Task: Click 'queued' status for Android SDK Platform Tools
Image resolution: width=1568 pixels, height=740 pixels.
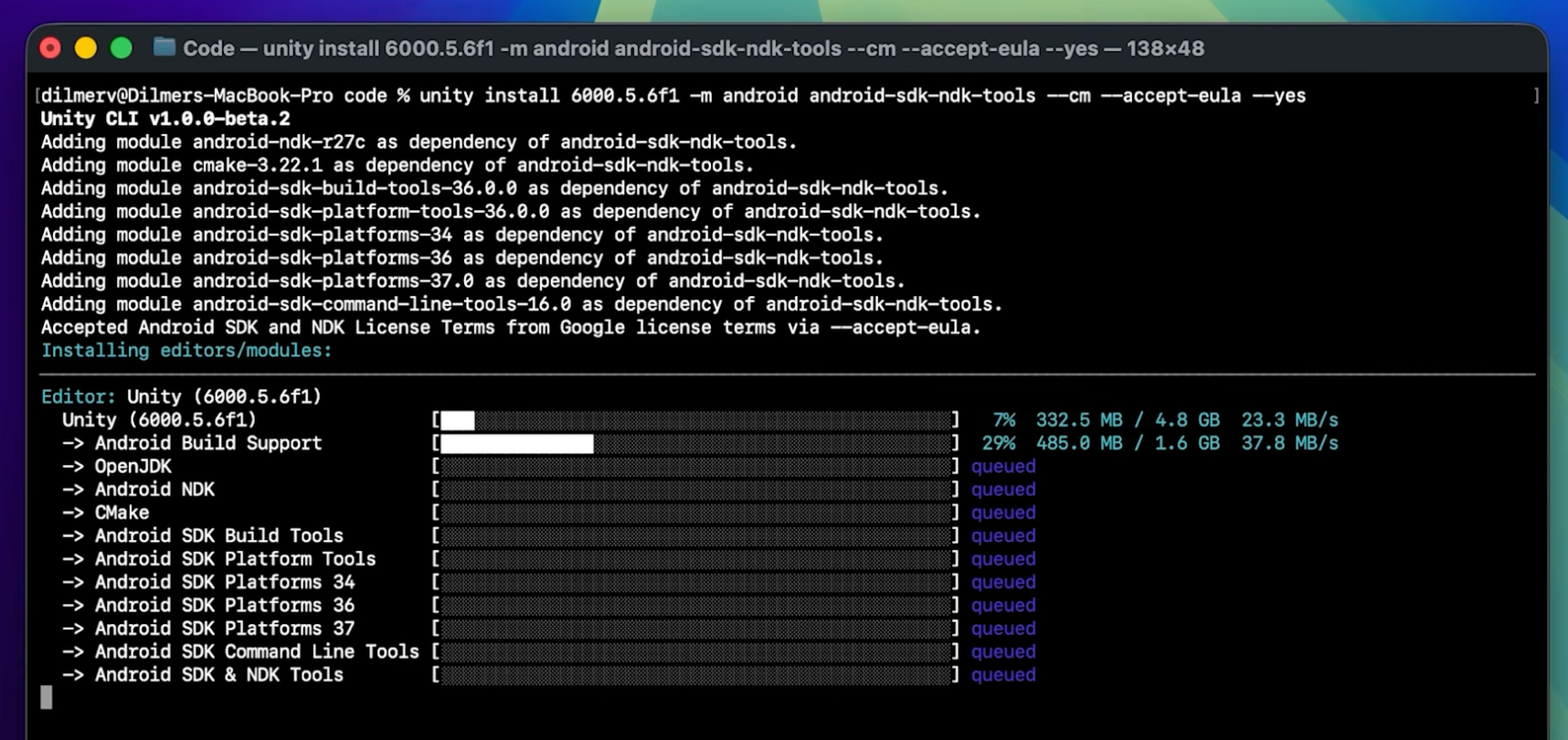Action: coord(1003,559)
